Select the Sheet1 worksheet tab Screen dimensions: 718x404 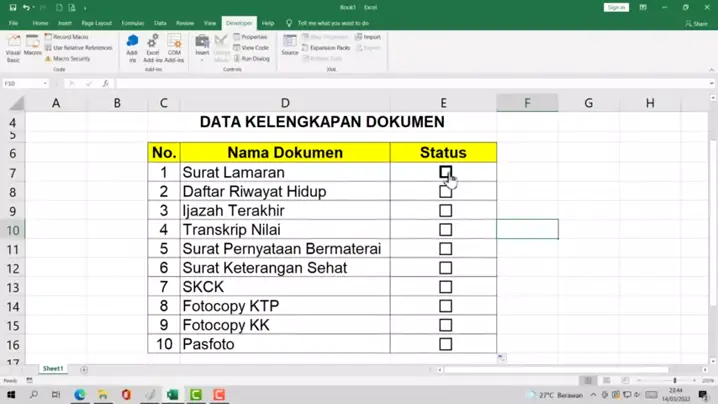point(53,369)
